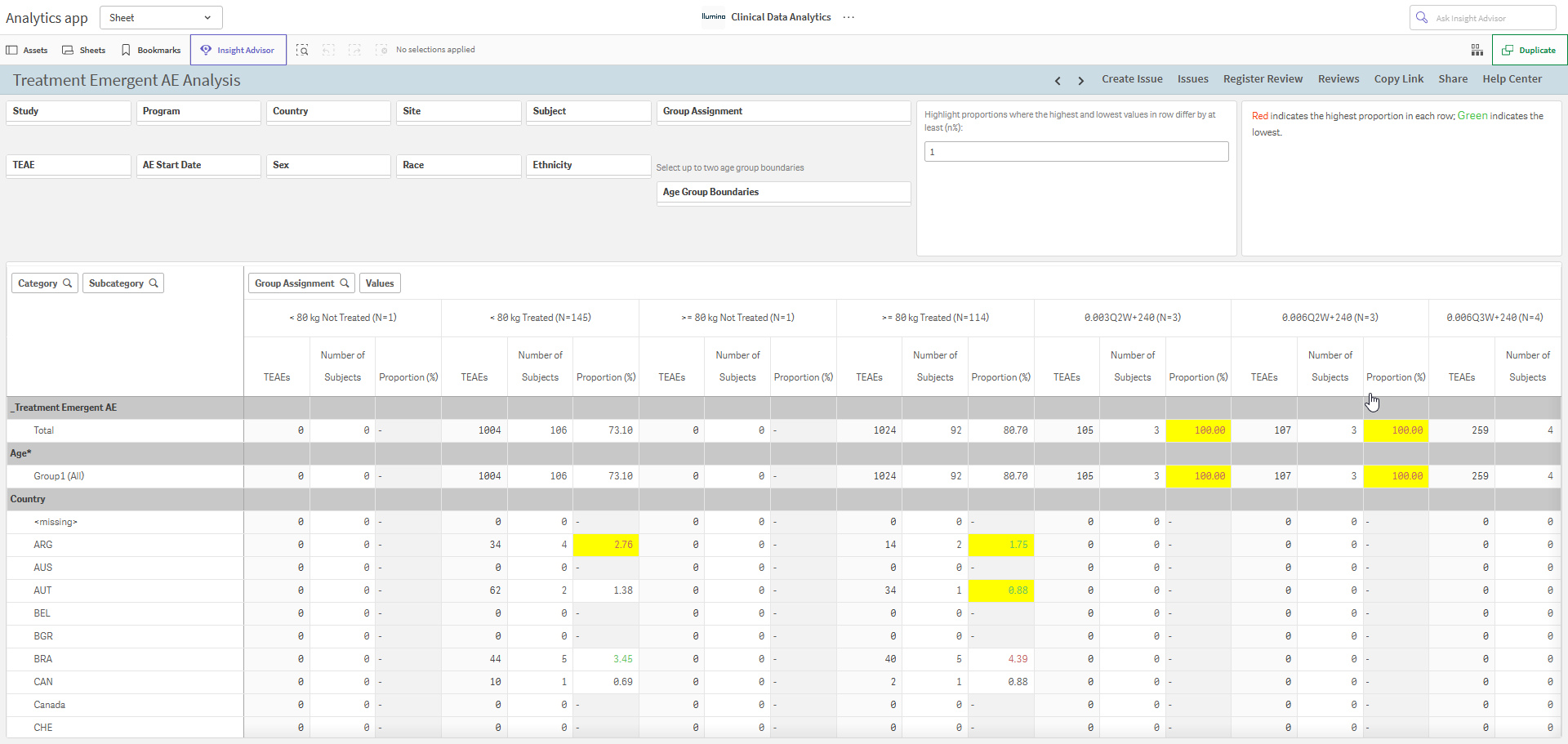Select the '< 80 kg Treated (N=145)' column header

pos(541,318)
